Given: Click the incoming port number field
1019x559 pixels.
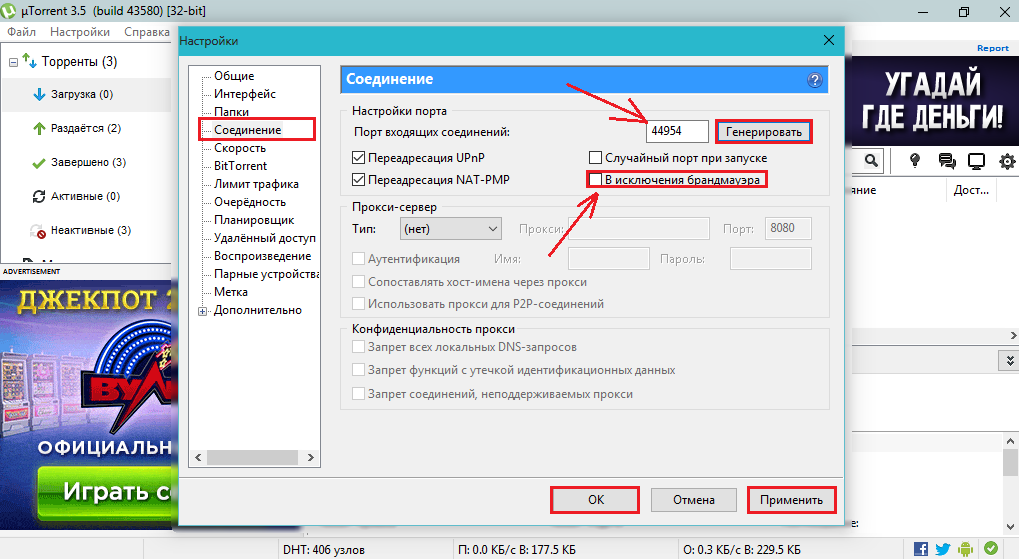Looking at the screenshot, I should 677,132.
